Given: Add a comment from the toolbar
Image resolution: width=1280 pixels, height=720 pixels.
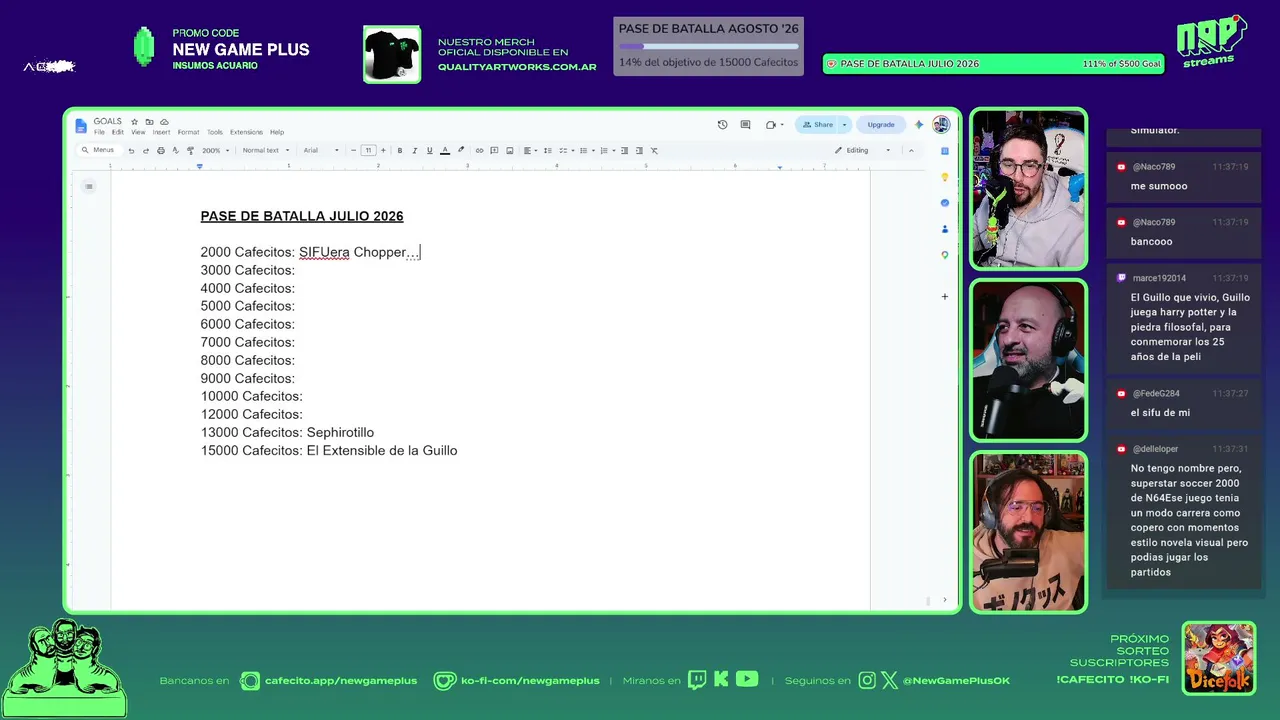Looking at the screenshot, I should tap(494, 151).
